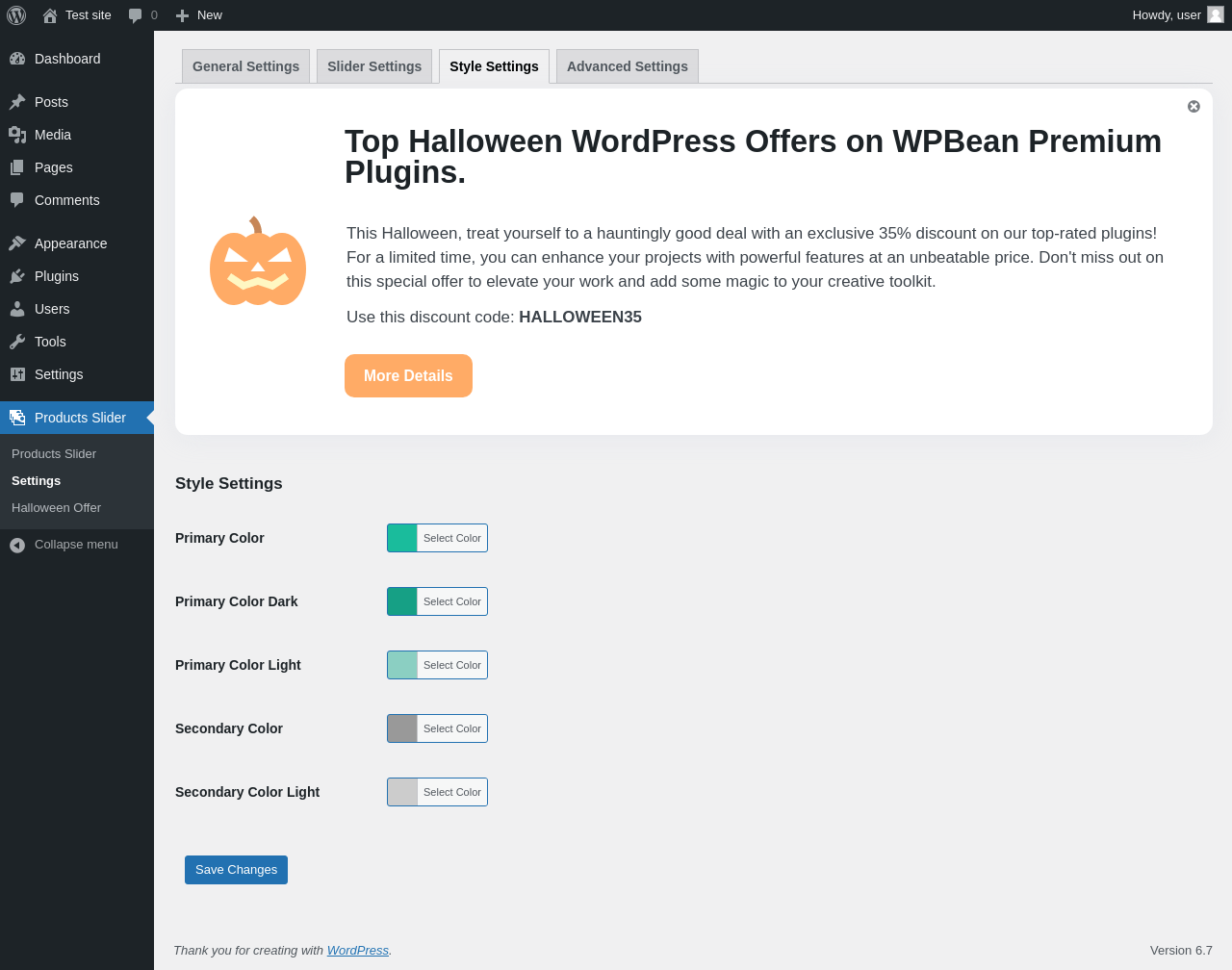1232x970 pixels.
Task: Click the Collapse menu label
Action: (76, 545)
